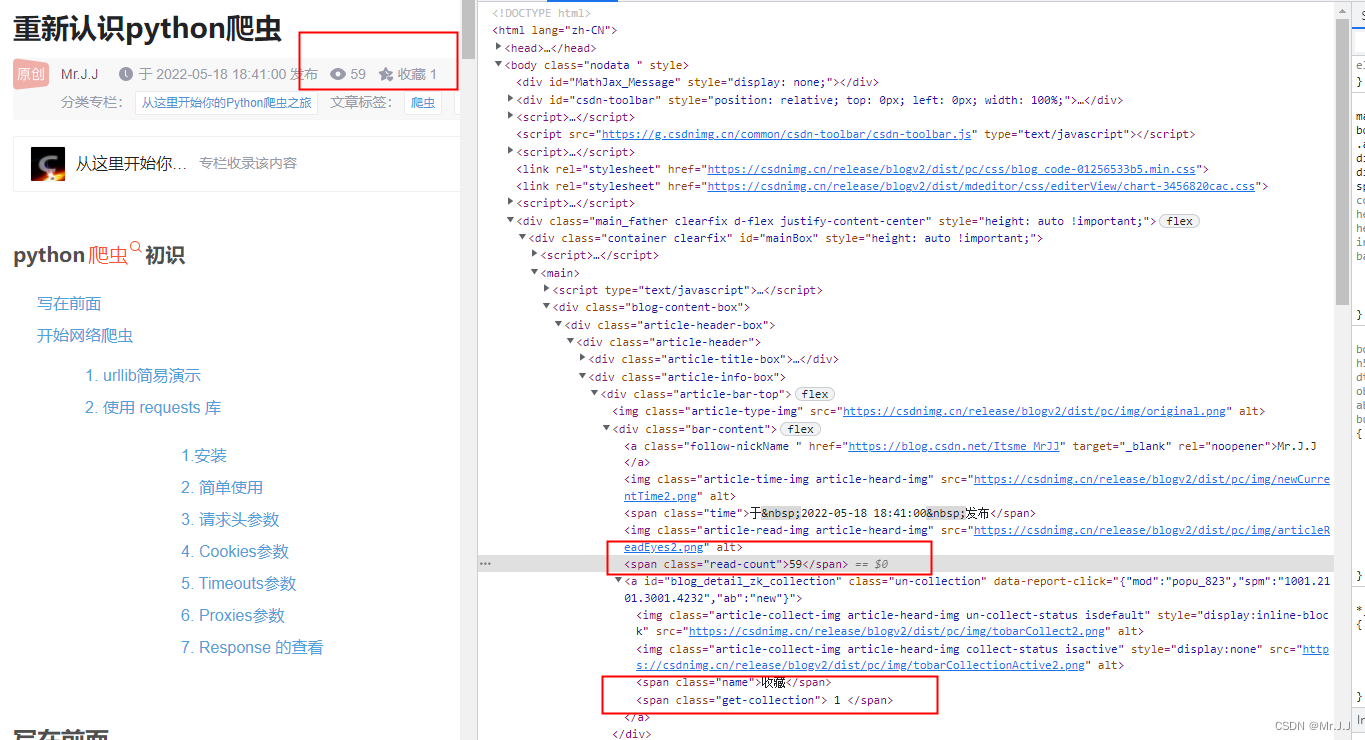Viewport: 1365px width, 740px height.
Task: Jump to 2. 简单使用 section
Action: point(222,488)
